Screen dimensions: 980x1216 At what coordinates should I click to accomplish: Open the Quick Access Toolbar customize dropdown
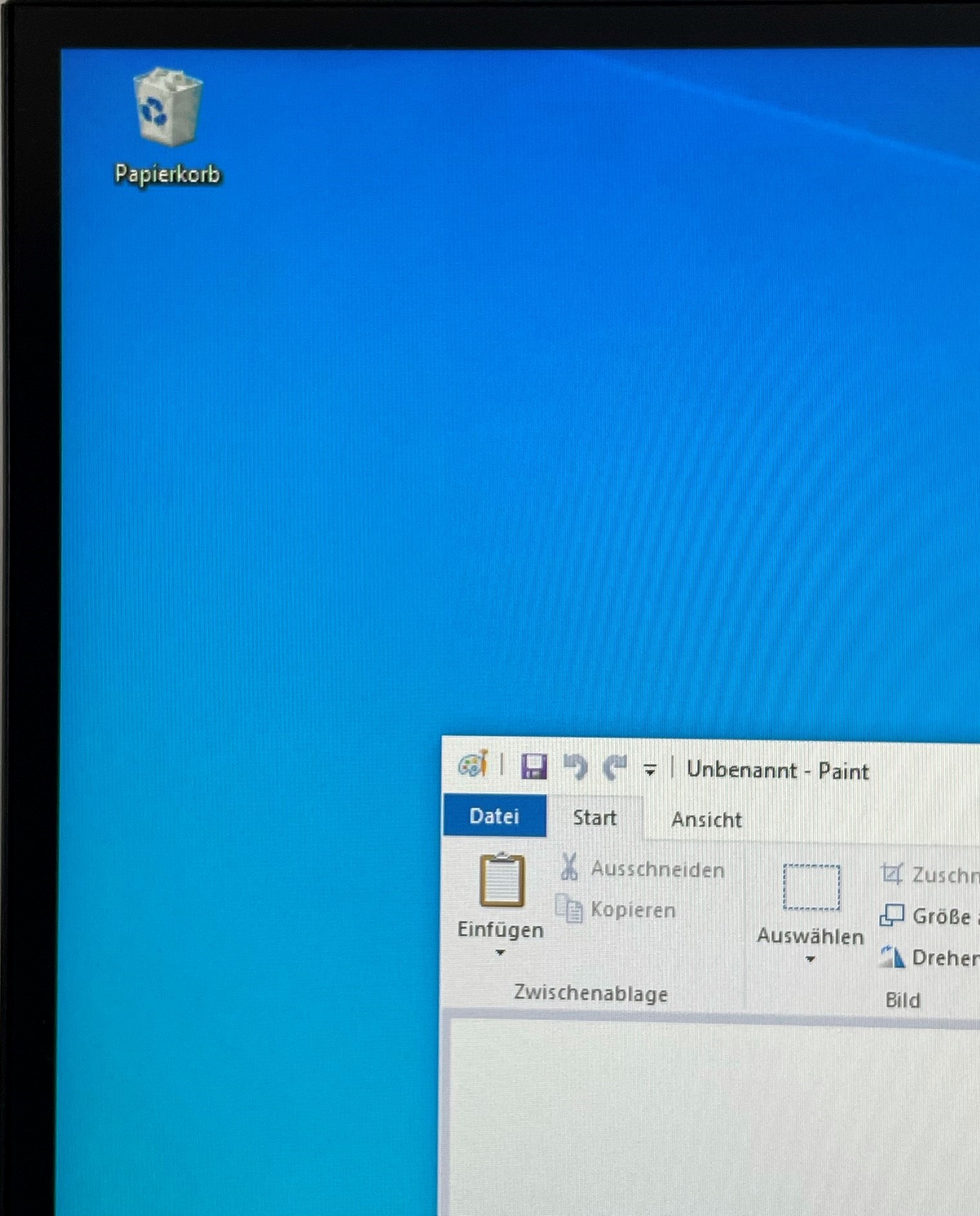[x=650, y=769]
